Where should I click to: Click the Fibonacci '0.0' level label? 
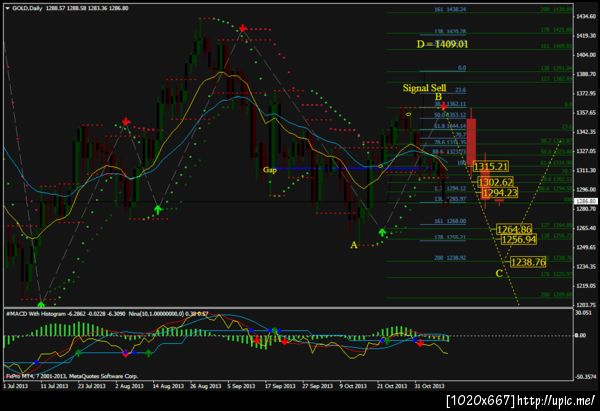click(x=462, y=68)
